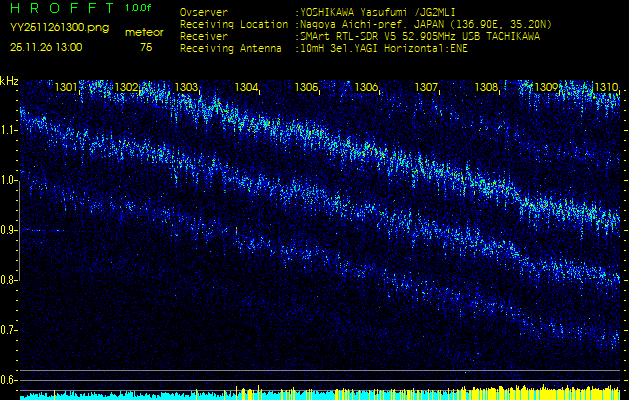The image size is (629, 400).
Task: Click the 26.11.26 13:00 timestamp
Action: point(46,47)
